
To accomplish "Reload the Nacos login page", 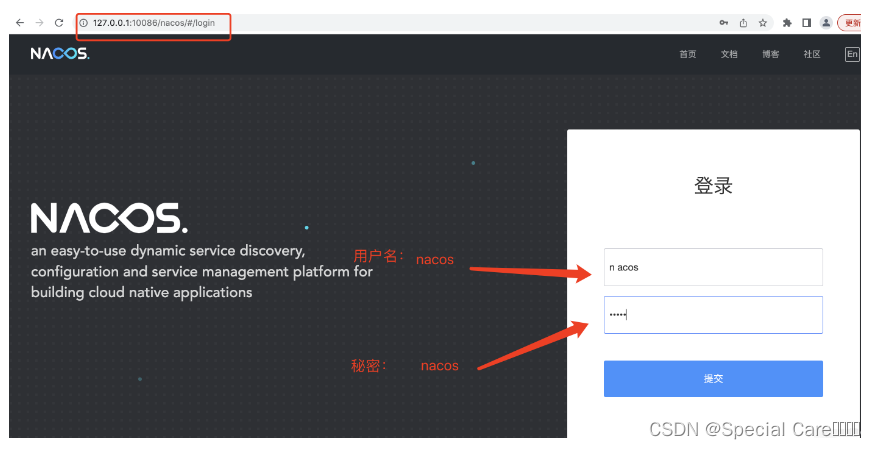I will [59, 23].
